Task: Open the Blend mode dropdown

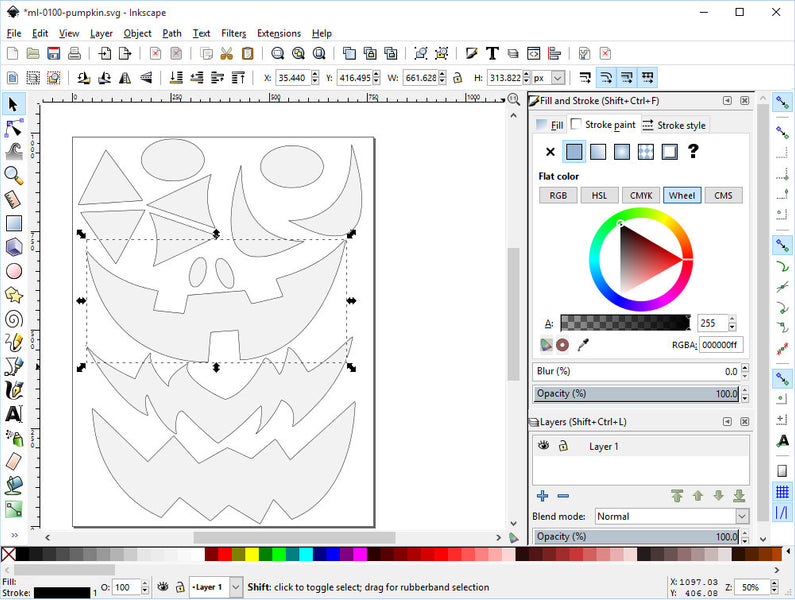Action: coord(670,516)
